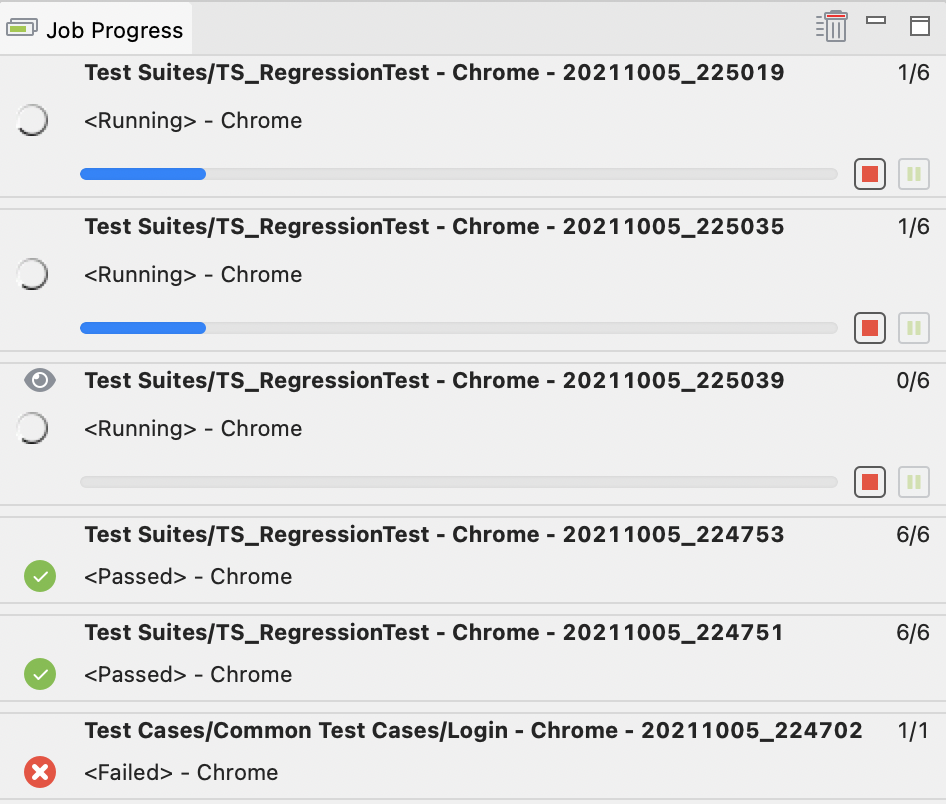Pause the 225039 regression test job
The width and height of the screenshot is (946, 804).
coord(913,482)
